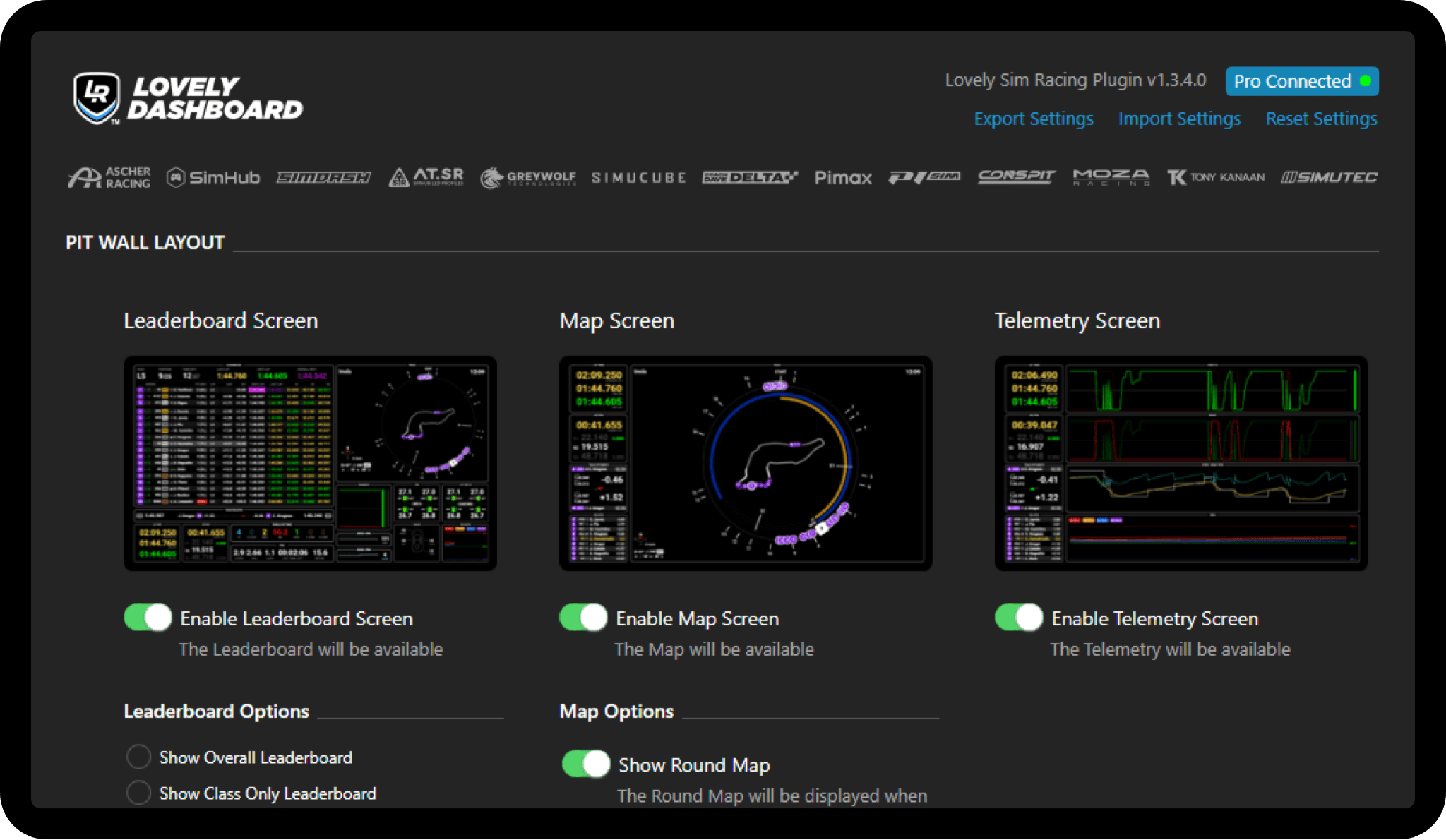1446x840 pixels.
Task: Click the Telemetry Screen preview thumbnail
Action: pos(1181,463)
